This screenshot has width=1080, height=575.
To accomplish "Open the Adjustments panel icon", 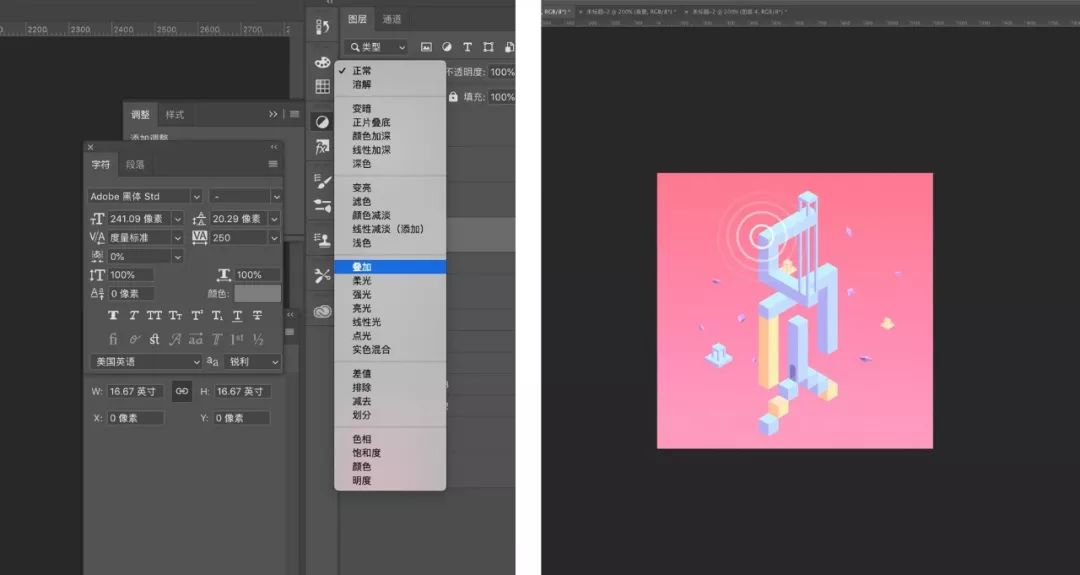I will [x=322, y=122].
